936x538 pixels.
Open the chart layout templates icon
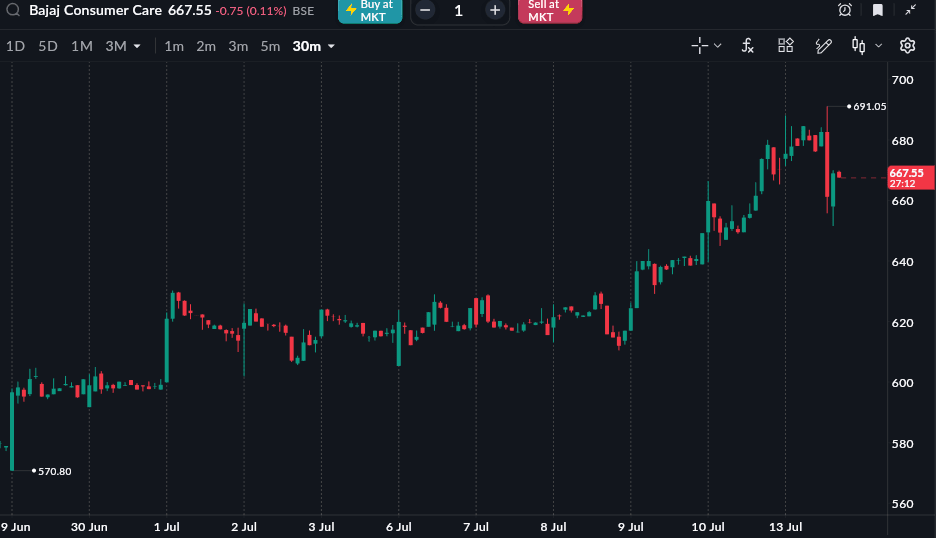point(786,45)
